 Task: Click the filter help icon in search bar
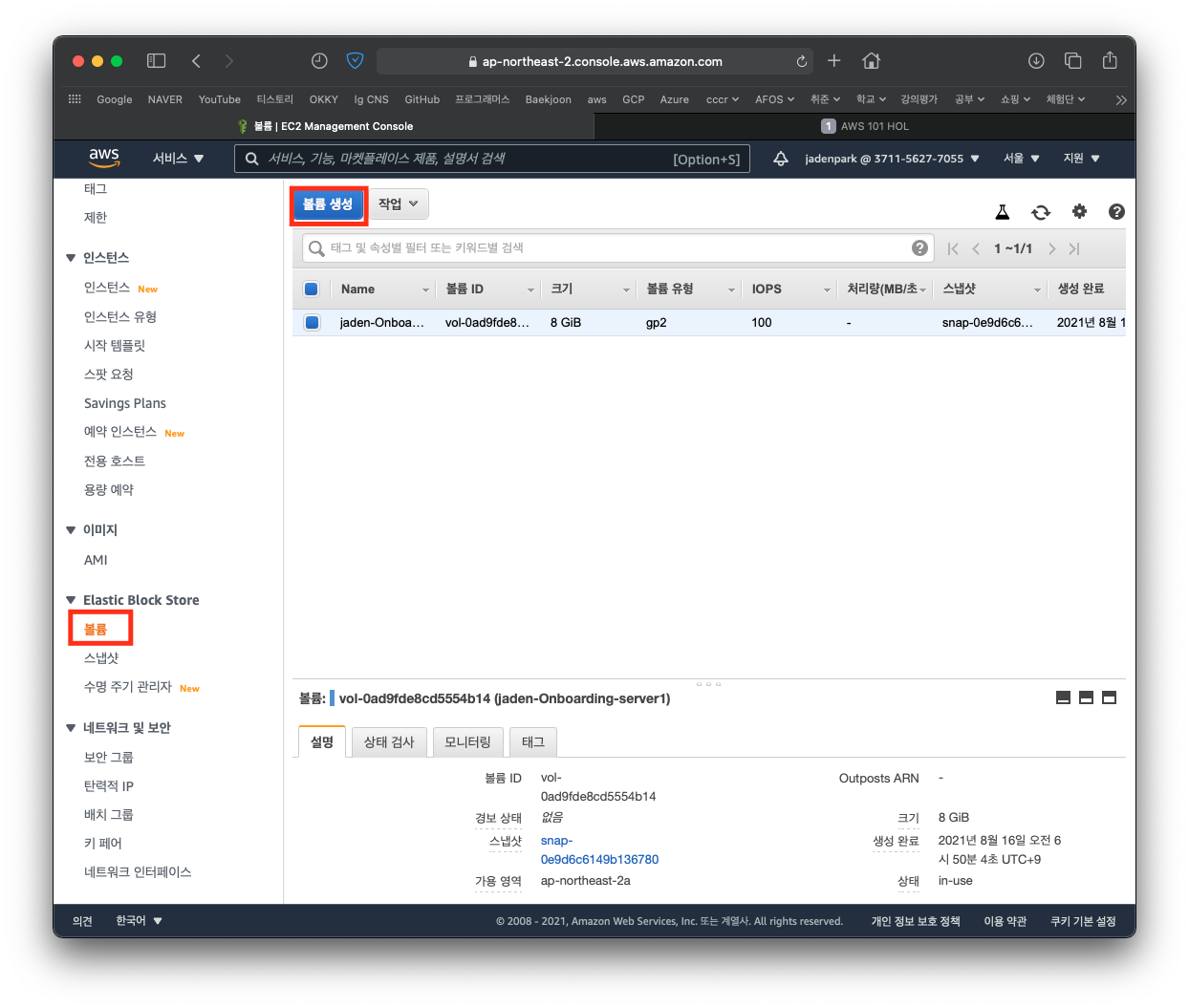(919, 248)
